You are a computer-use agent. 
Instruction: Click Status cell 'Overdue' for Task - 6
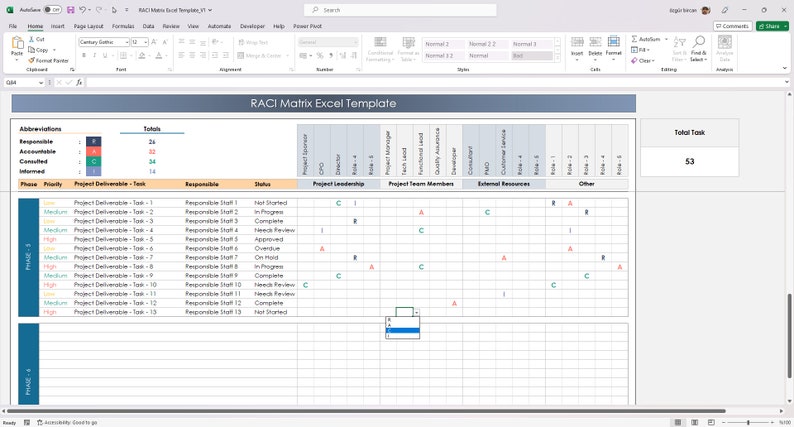coord(267,249)
